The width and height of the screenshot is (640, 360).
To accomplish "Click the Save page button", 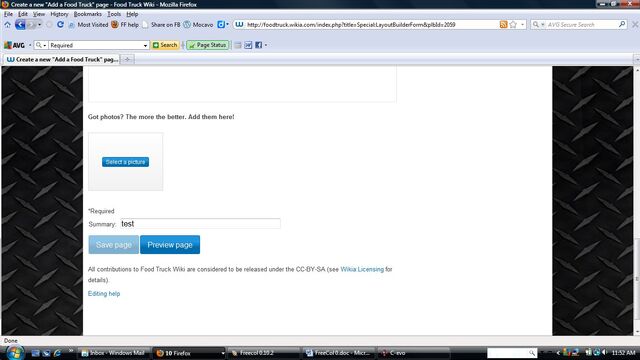I will (x=113, y=244).
